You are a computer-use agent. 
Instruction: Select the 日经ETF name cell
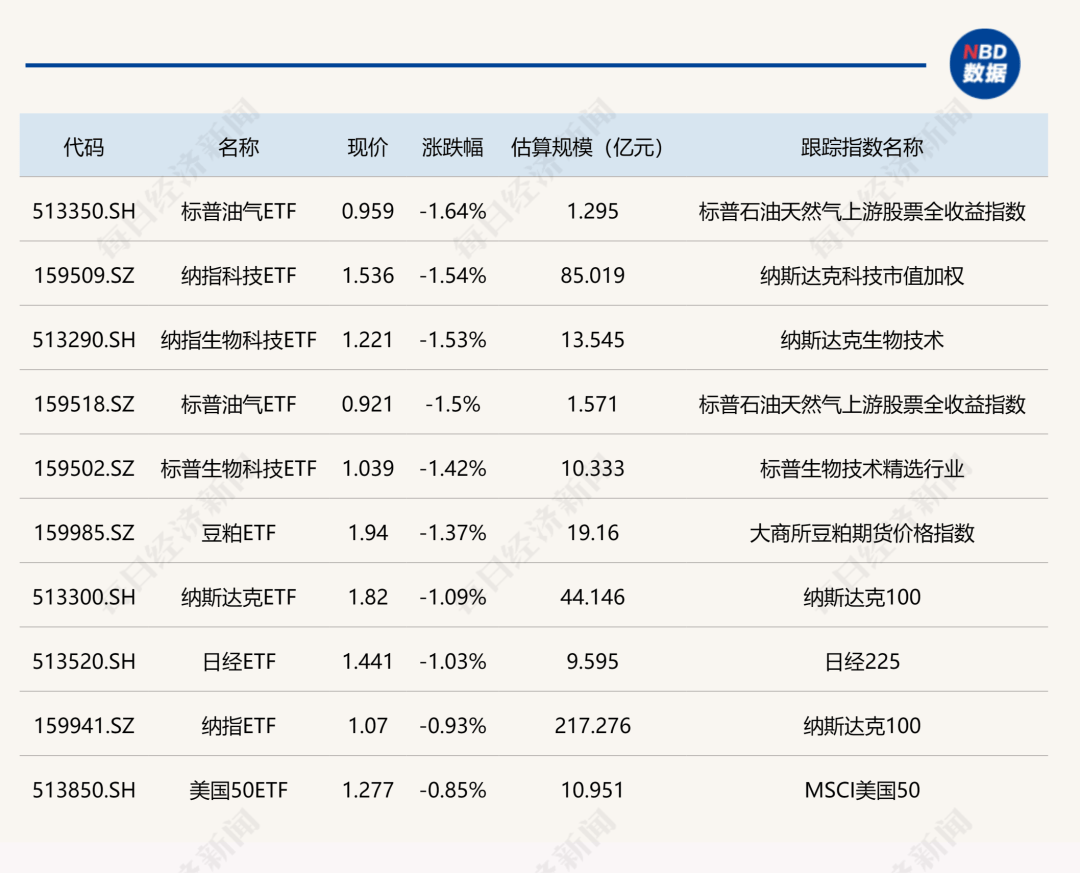(238, 661)
